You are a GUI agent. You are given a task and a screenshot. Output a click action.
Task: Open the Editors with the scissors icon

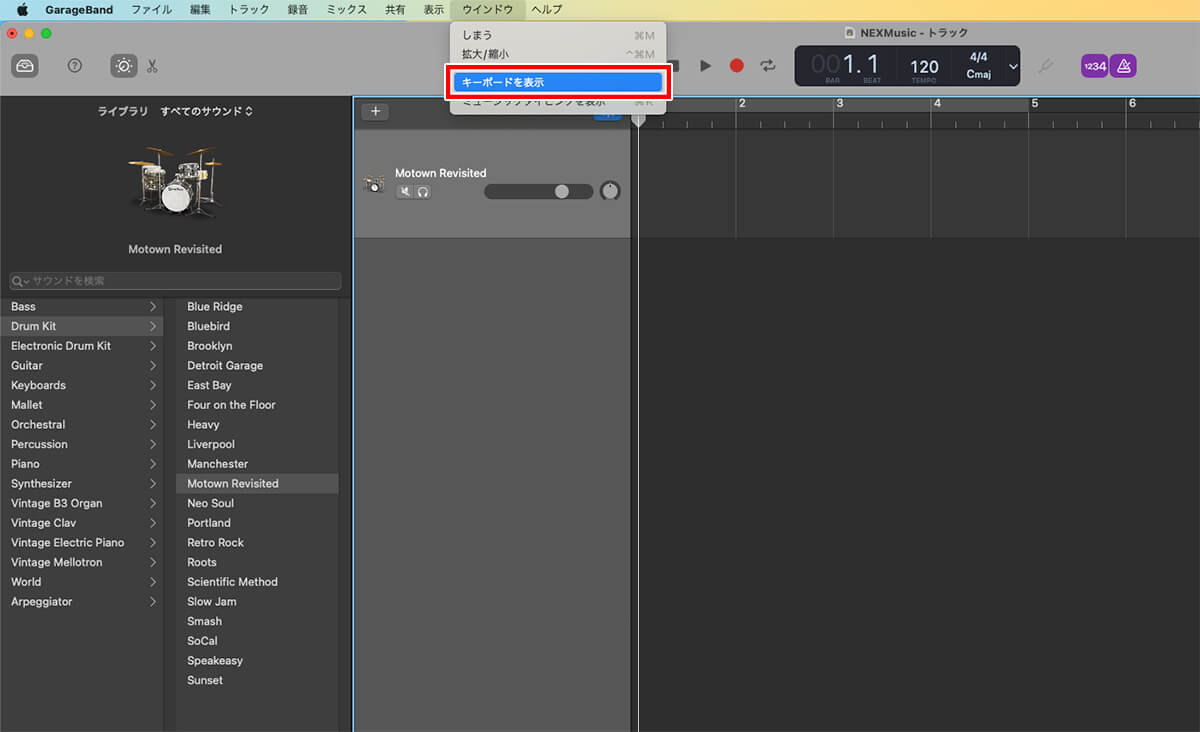pos(152,66)
